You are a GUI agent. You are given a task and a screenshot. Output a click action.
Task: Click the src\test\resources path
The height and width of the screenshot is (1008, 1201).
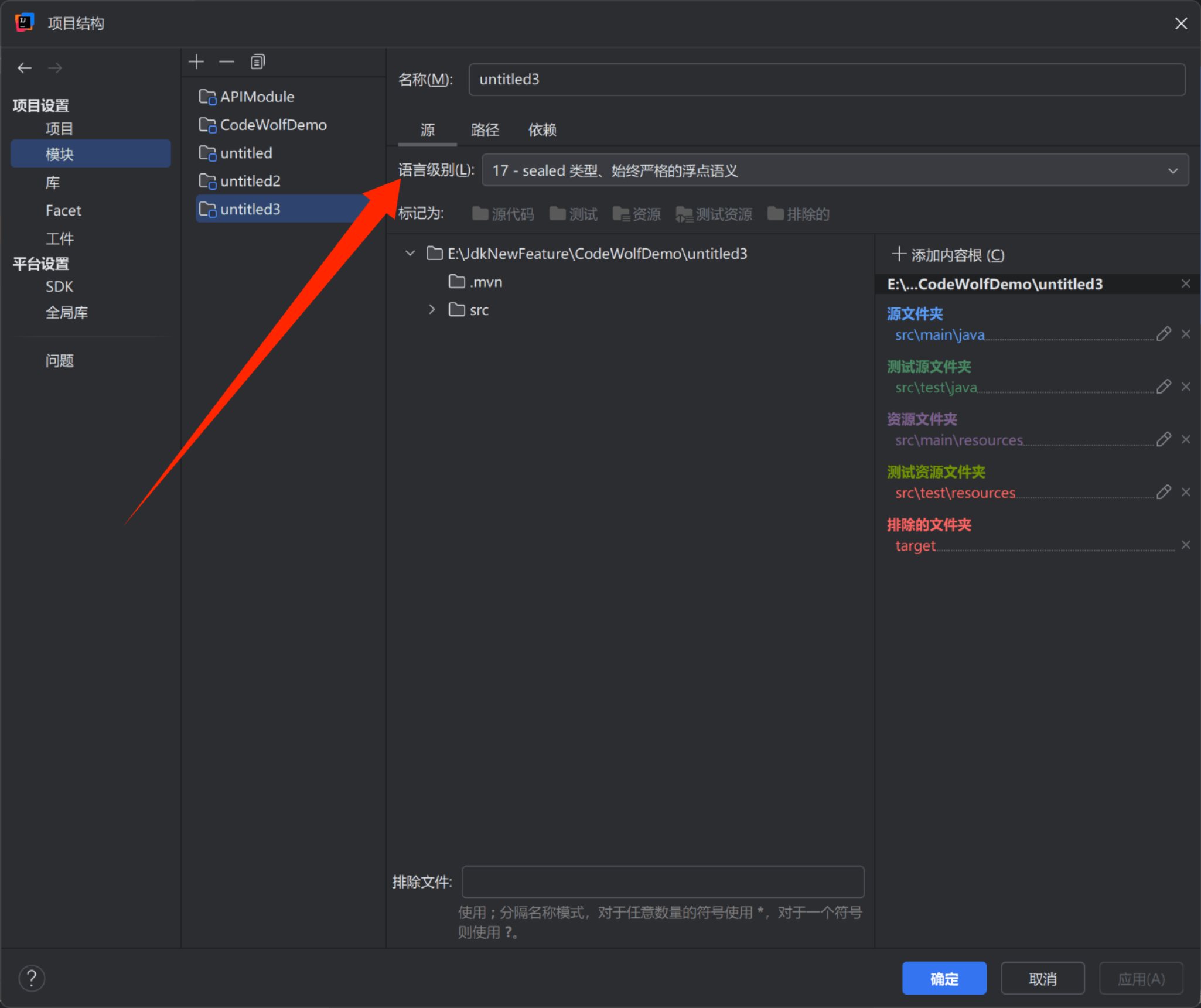955,493
